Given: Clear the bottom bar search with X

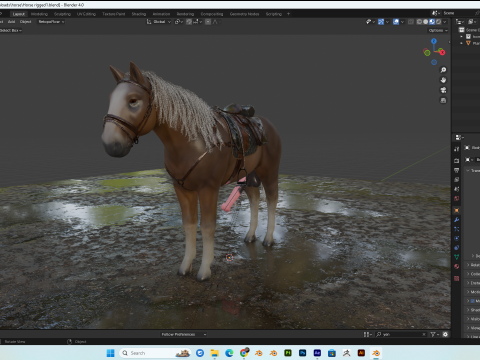Looking at the screenshot, I should 424,334.
